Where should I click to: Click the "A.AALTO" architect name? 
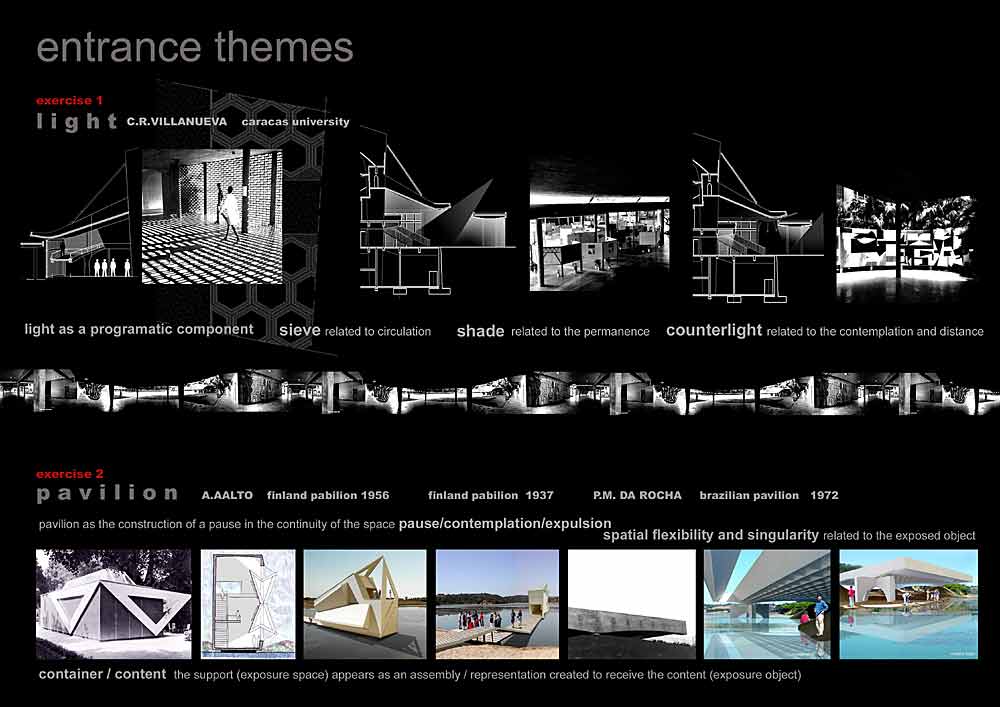[227, 495]
